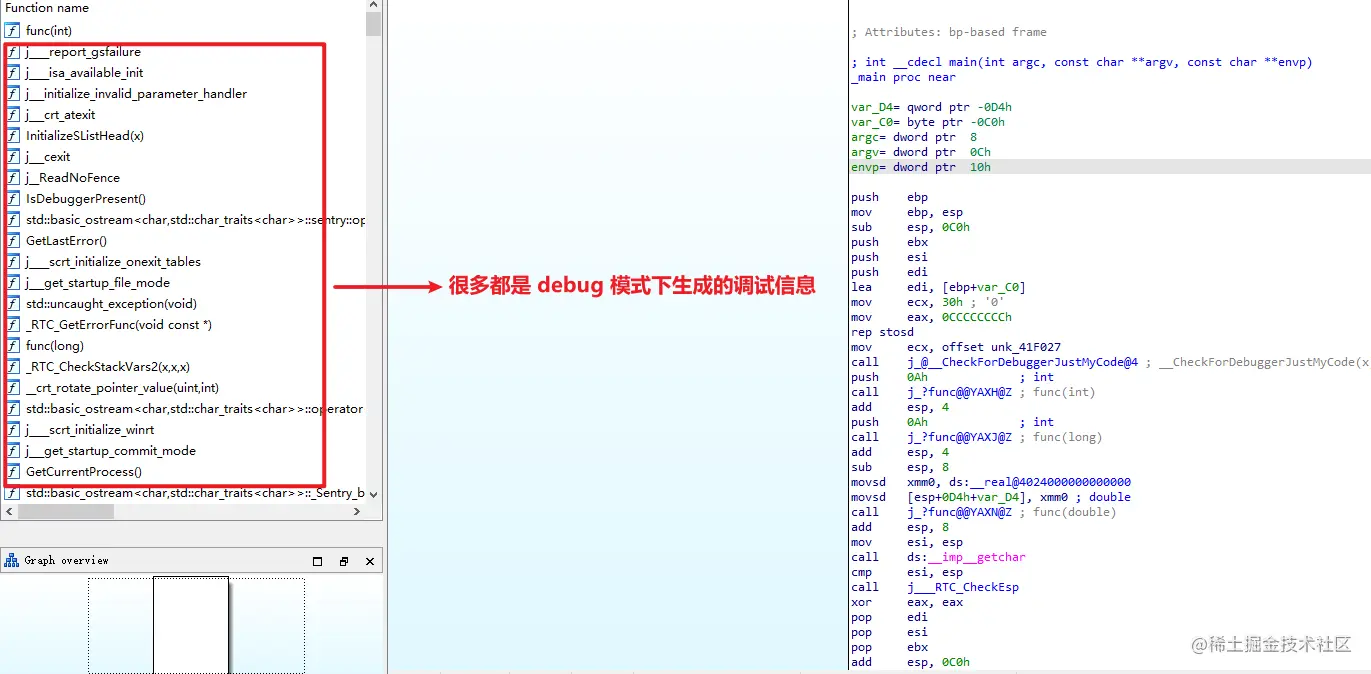
Task: Click j___RTC_CheckEsp call target
Action: pyautogui.click(x=963, y=587)
